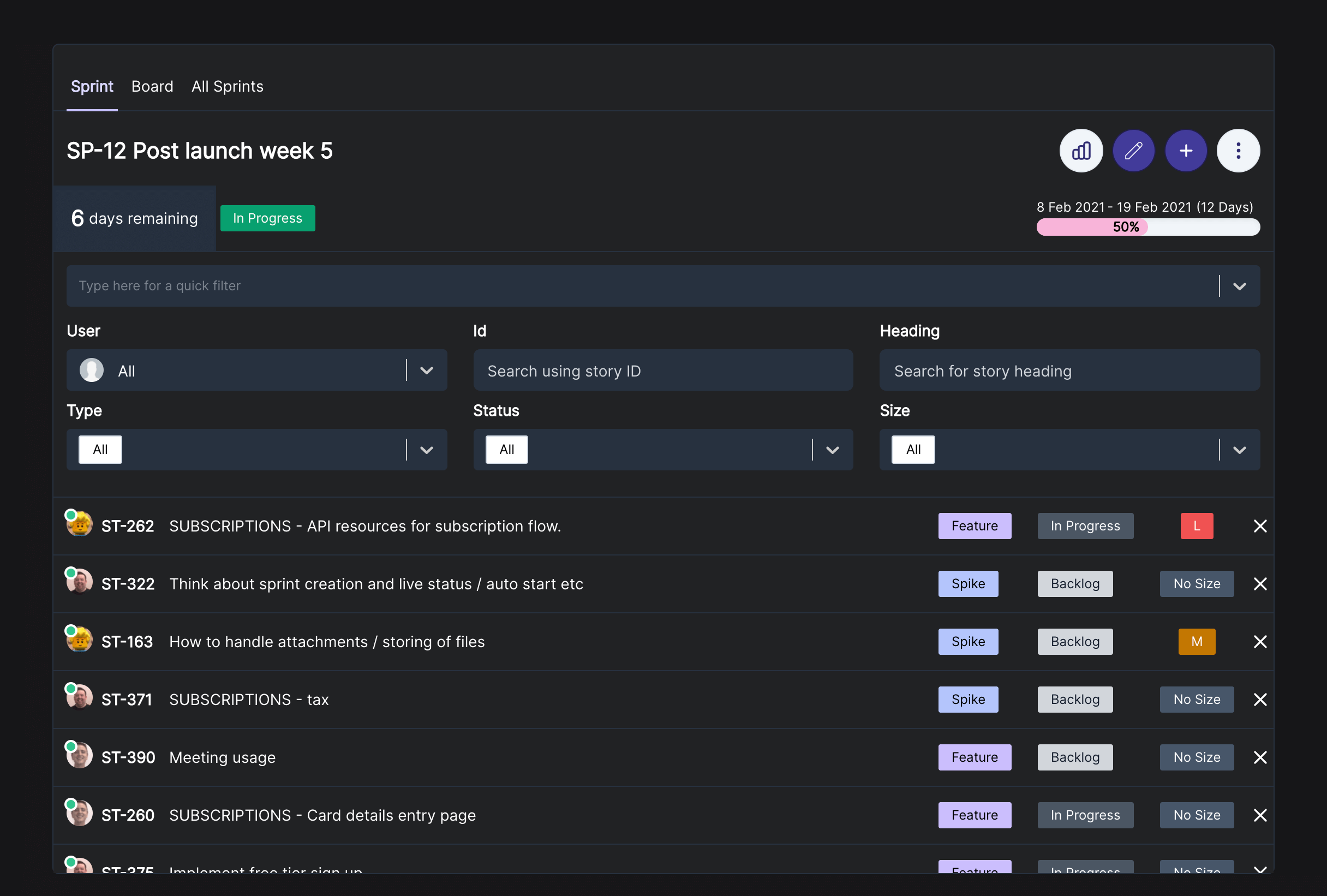Remove story ST-262 with X icon
This screenshot has width=1327, height=896.
click(x=1260, y=526)
